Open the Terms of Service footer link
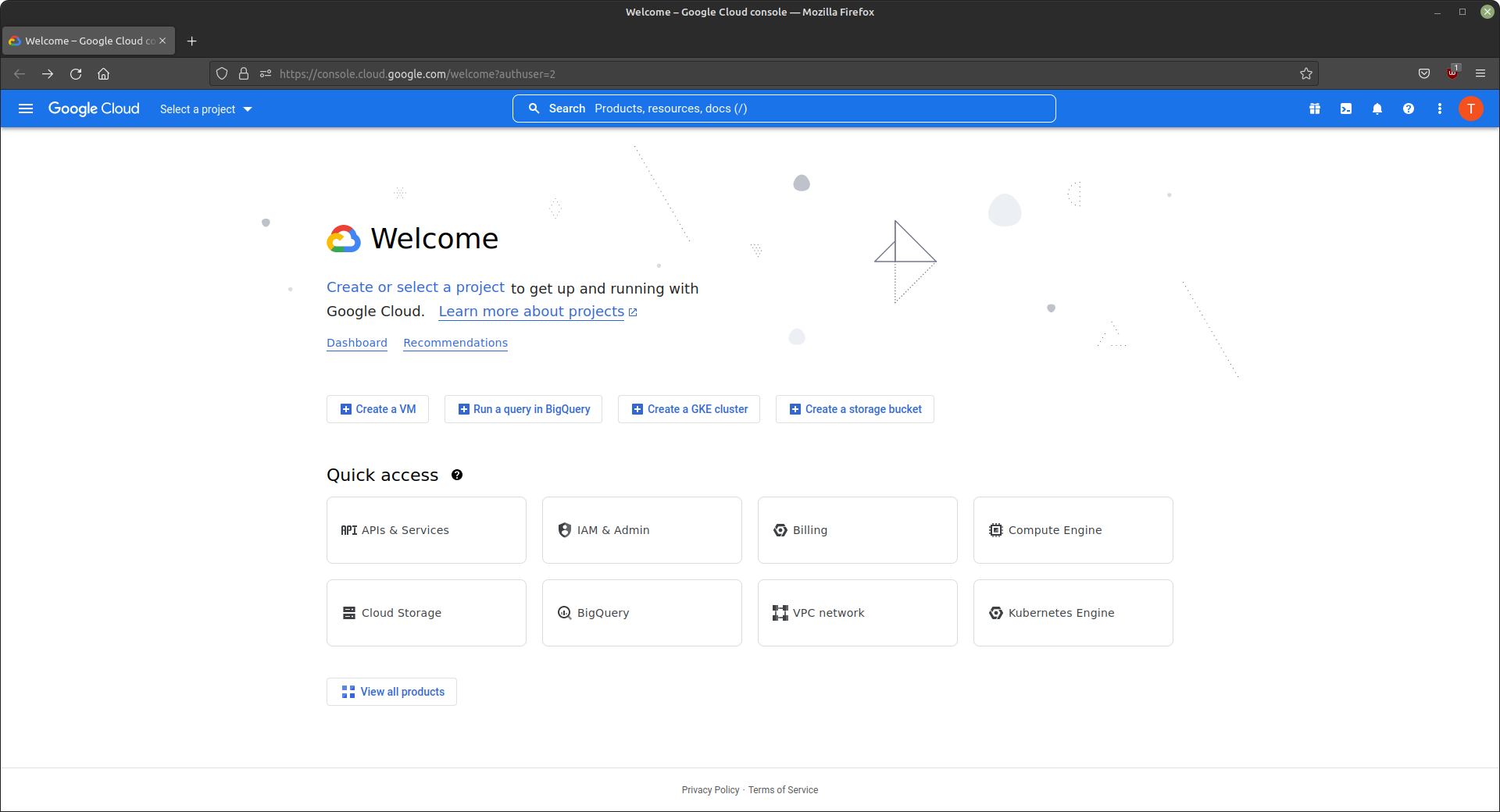Image resolution: width=1500 pixels, height=812 pixels. coord(783,790)
